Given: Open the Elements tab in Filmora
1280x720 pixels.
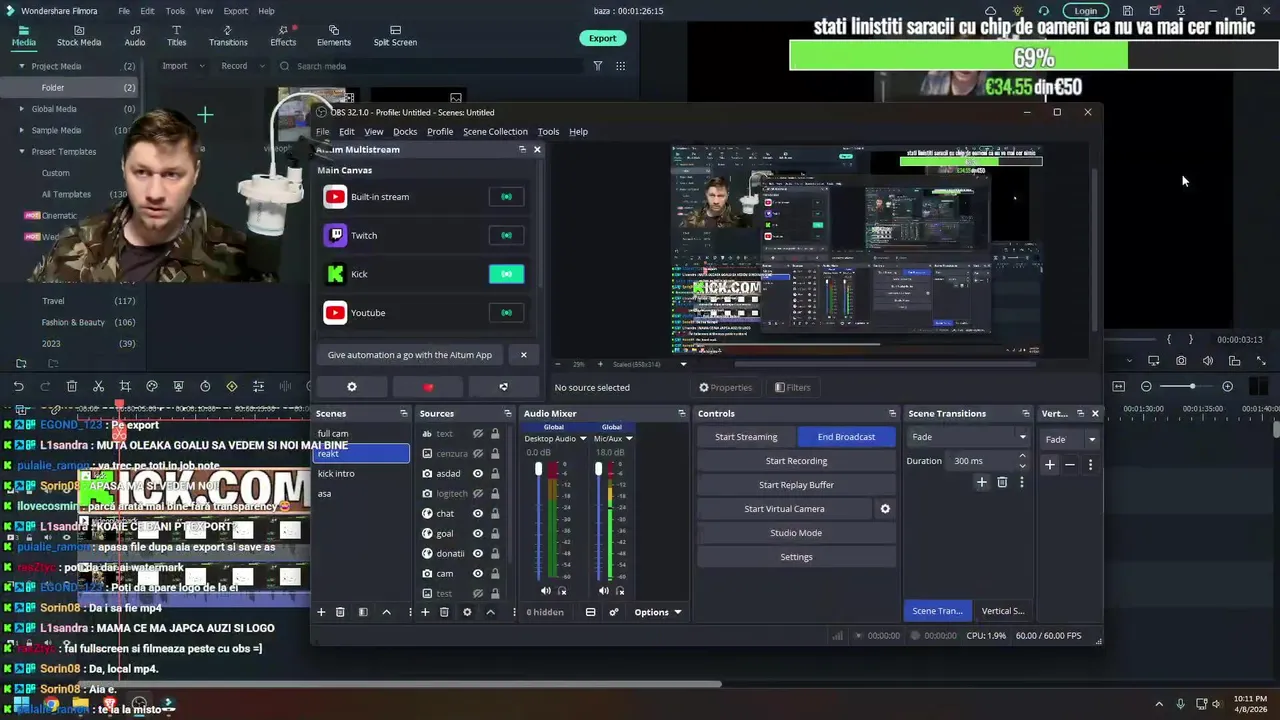Looking at the screenshot, I should (x=334, y=36).
